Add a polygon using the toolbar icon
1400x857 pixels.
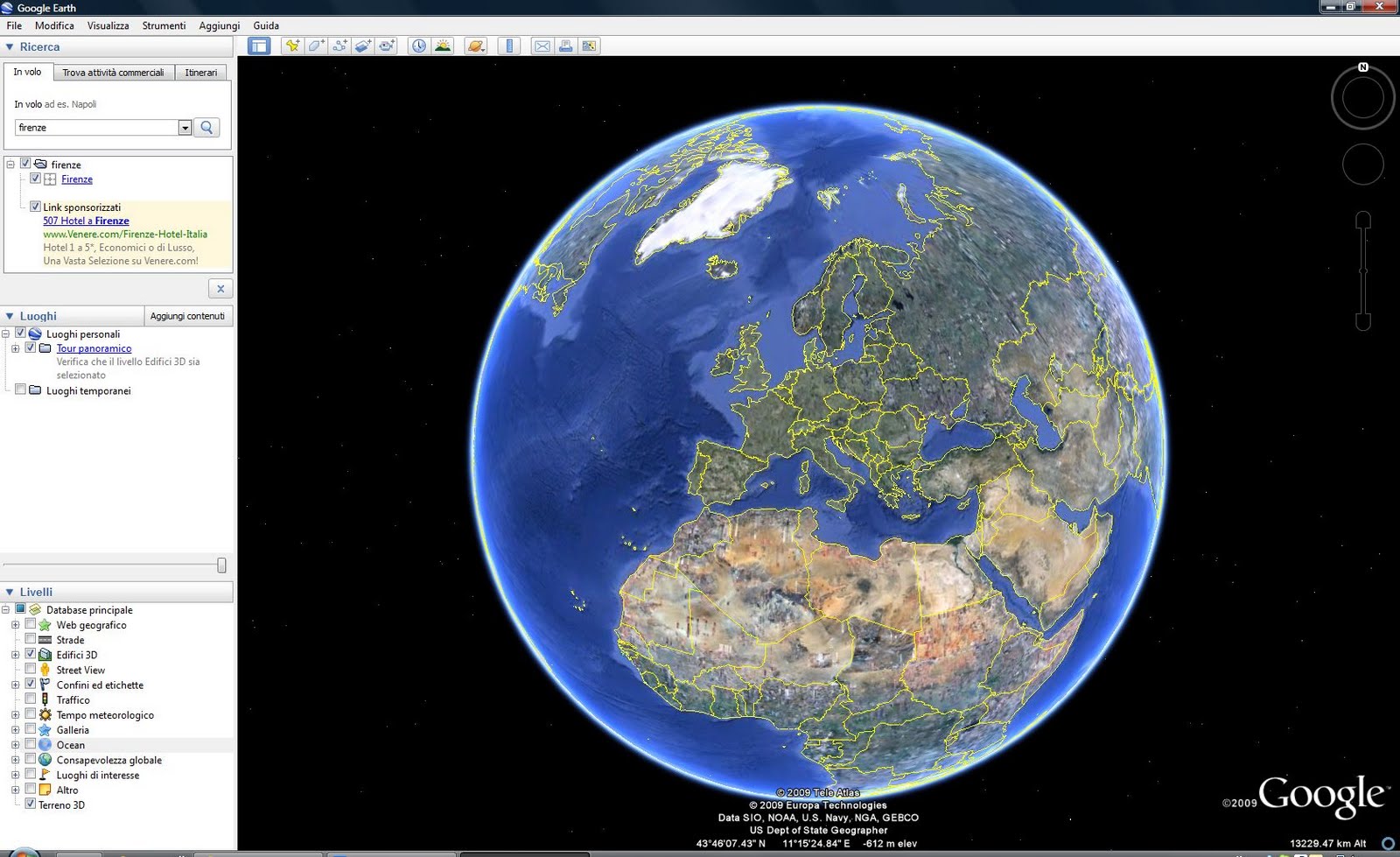click(x=316, y=46)
